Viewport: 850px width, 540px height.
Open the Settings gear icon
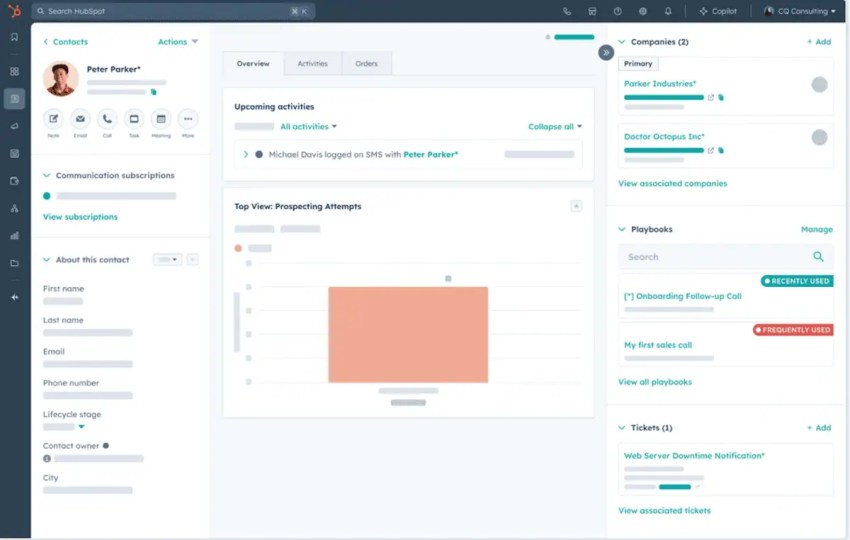click(642, 11)
